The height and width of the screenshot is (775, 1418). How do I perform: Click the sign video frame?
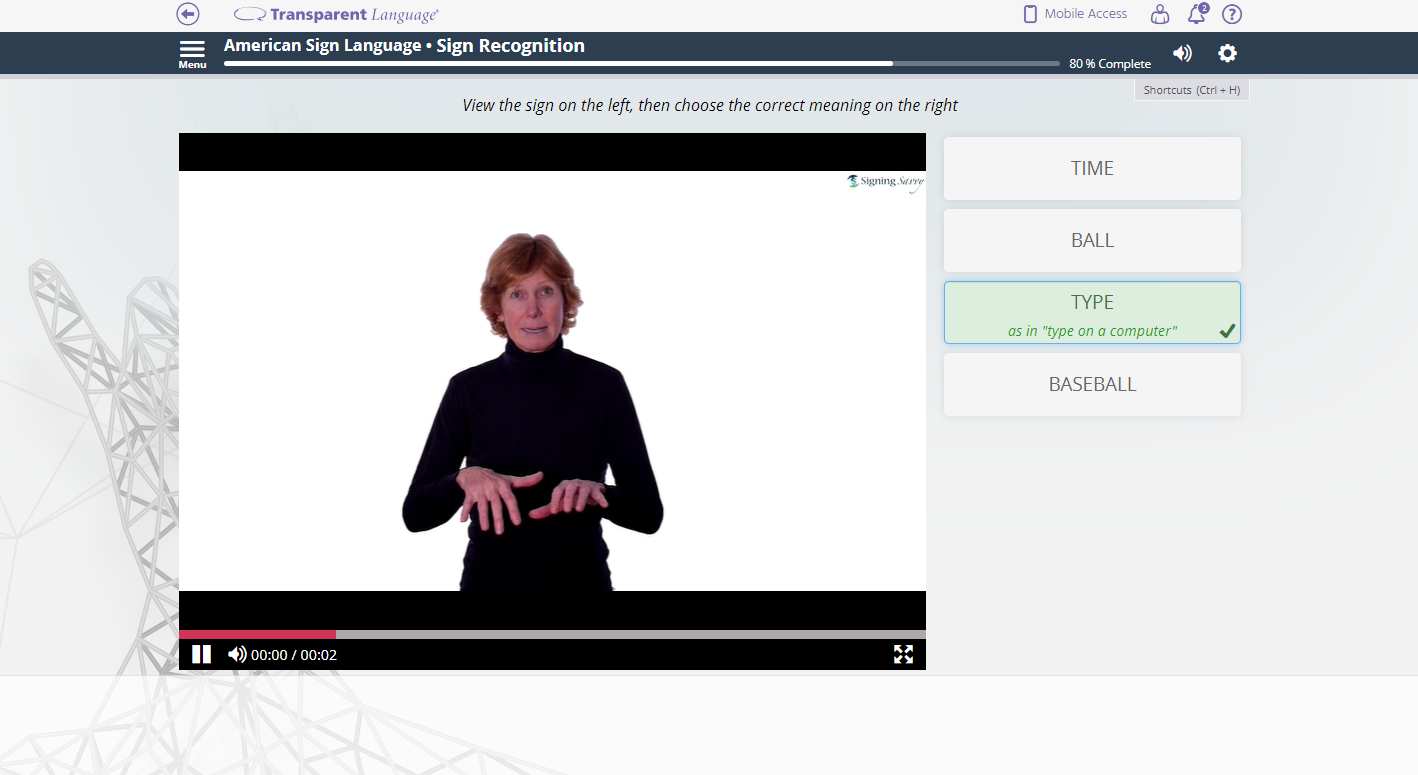[x=552, y=380]
